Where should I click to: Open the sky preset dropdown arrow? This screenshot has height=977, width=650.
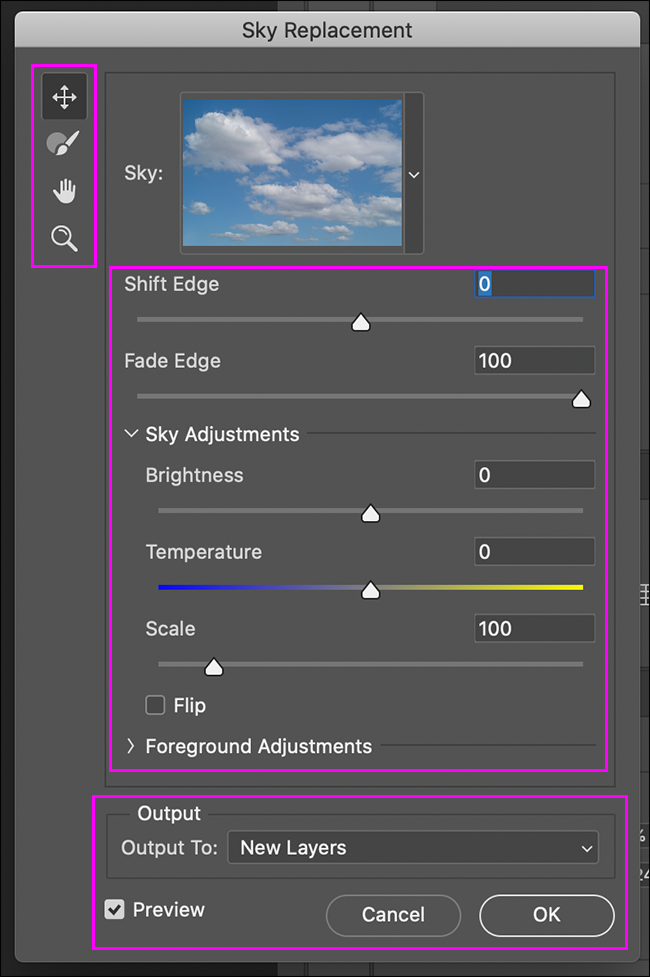pos(414,174)
